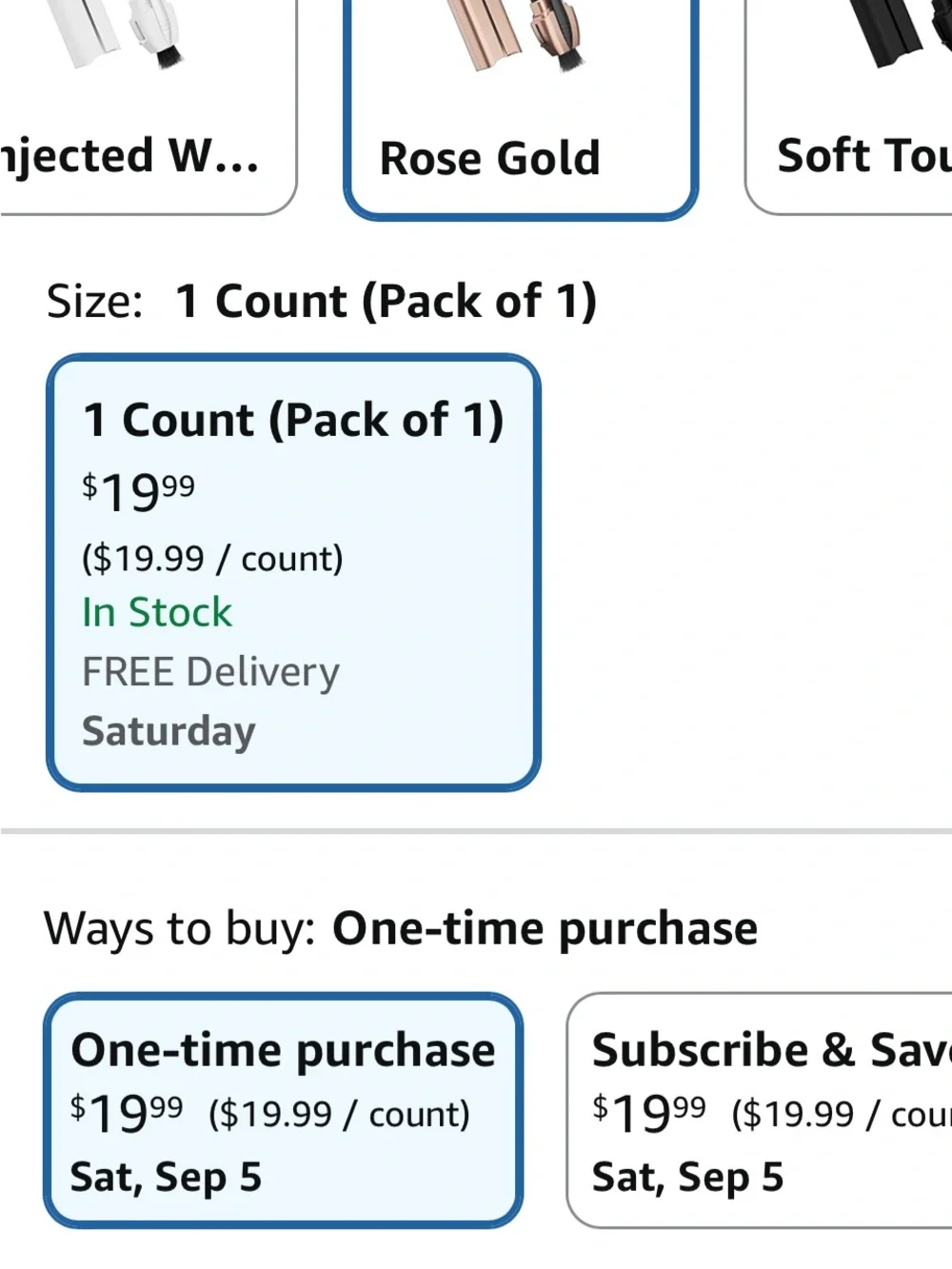Tap the $19.99 One-time purchase price
The width and height of the screenshot is (952, 1269).
point(127,1114)
